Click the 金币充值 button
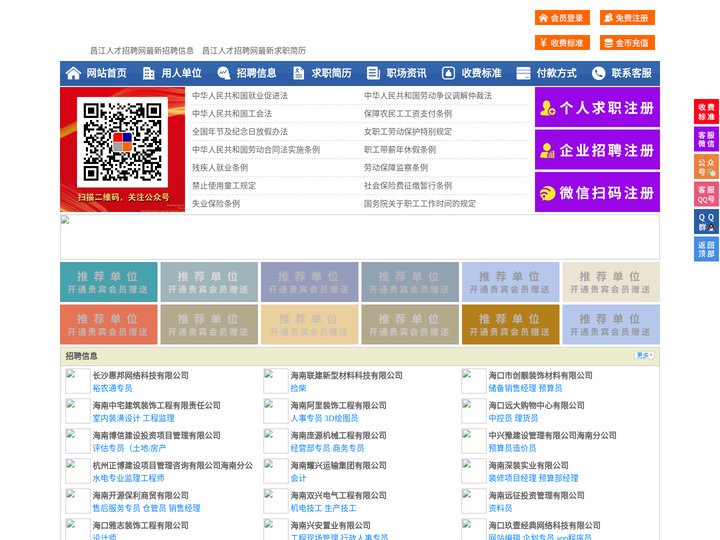The width and height of the screenshot is (720, 540). 627,43
